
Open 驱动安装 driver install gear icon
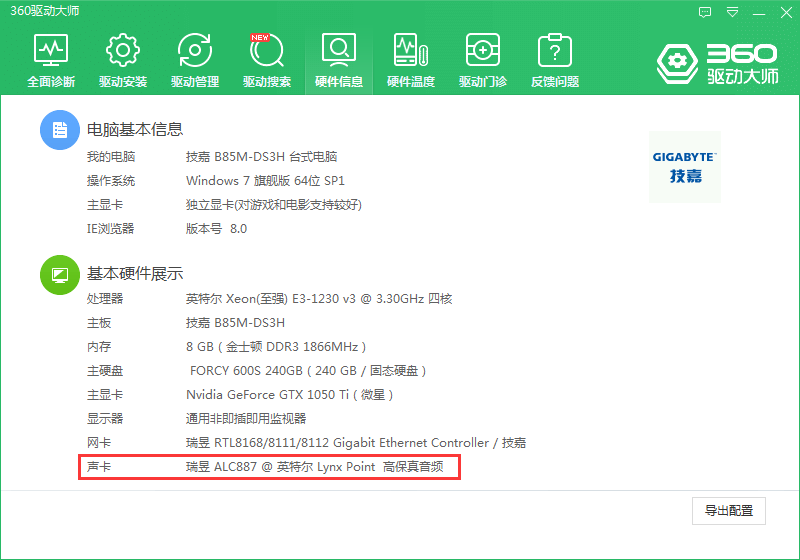click(123, 60)
